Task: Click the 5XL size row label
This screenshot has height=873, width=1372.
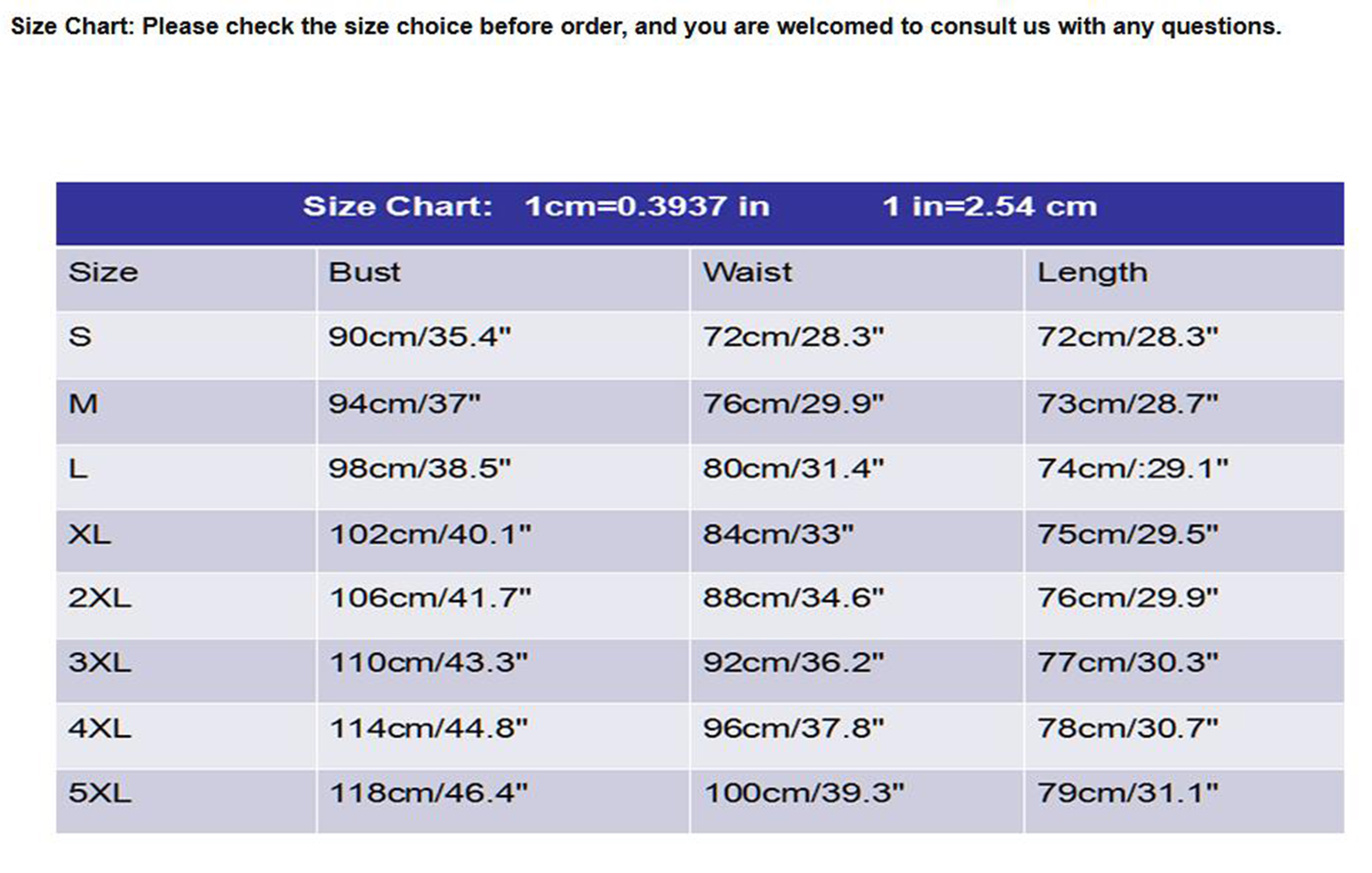Action: pyautogui.click(x=100, y=793)
